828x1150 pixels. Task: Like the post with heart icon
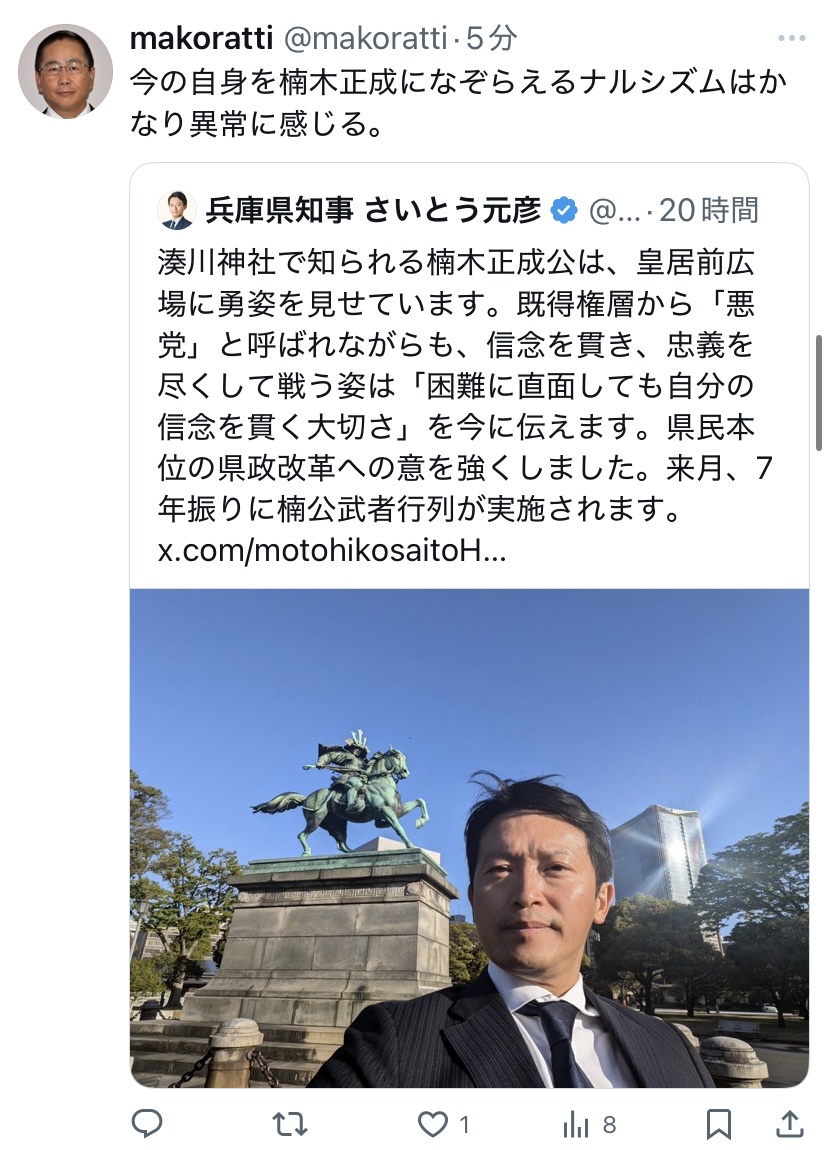[x=432, y=1124]
